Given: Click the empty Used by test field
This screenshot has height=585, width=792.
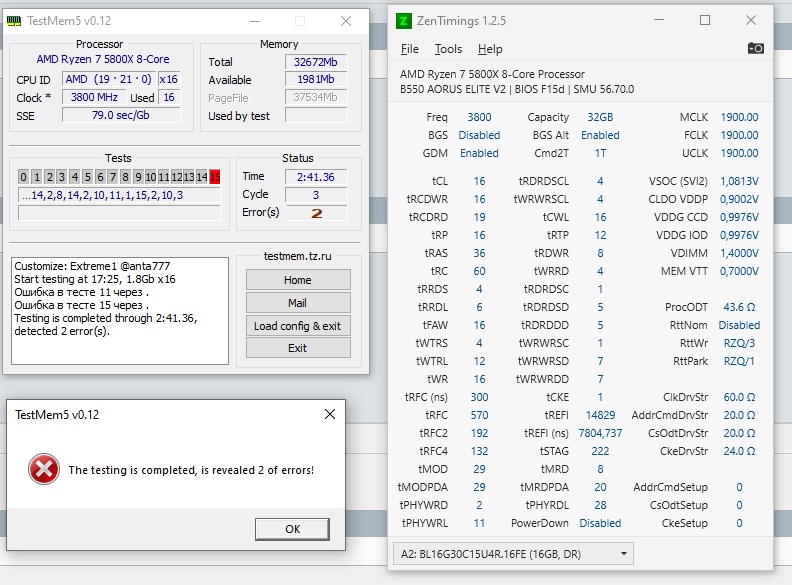Looking at the screenshot, I should click(x=316, y=116).
